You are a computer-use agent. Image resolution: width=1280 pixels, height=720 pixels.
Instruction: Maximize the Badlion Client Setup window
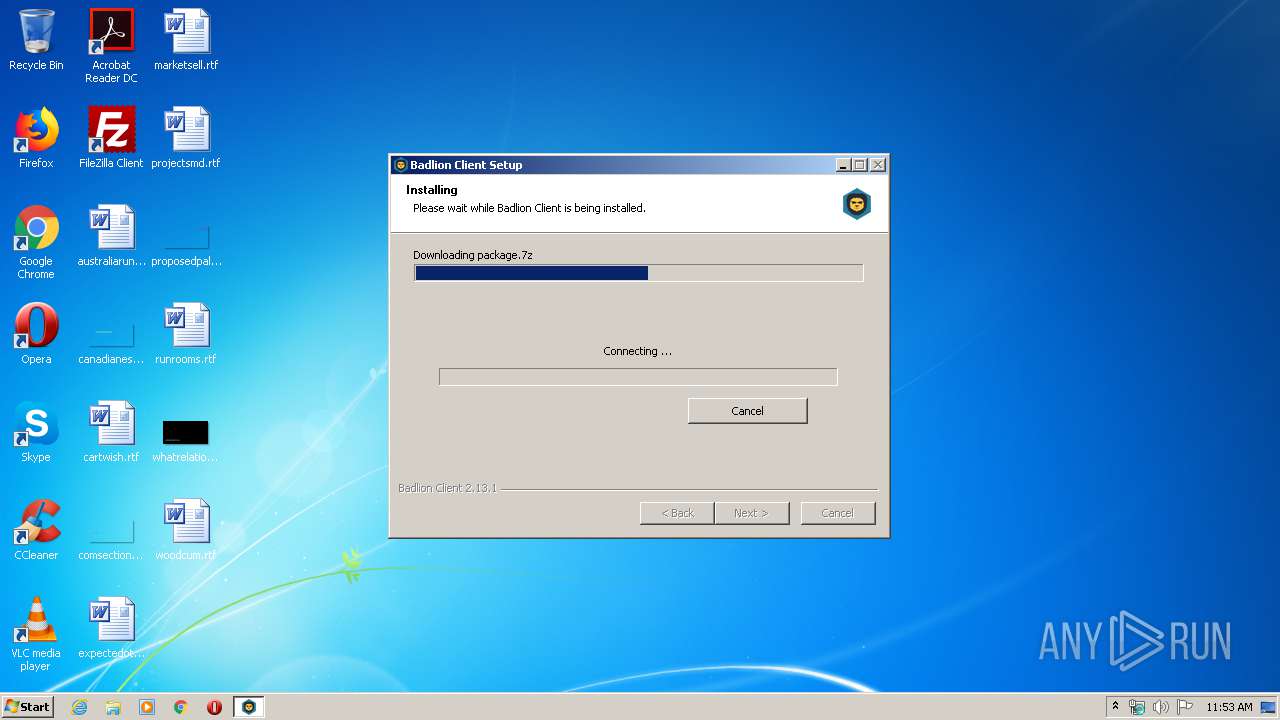[x=859, y=165]
